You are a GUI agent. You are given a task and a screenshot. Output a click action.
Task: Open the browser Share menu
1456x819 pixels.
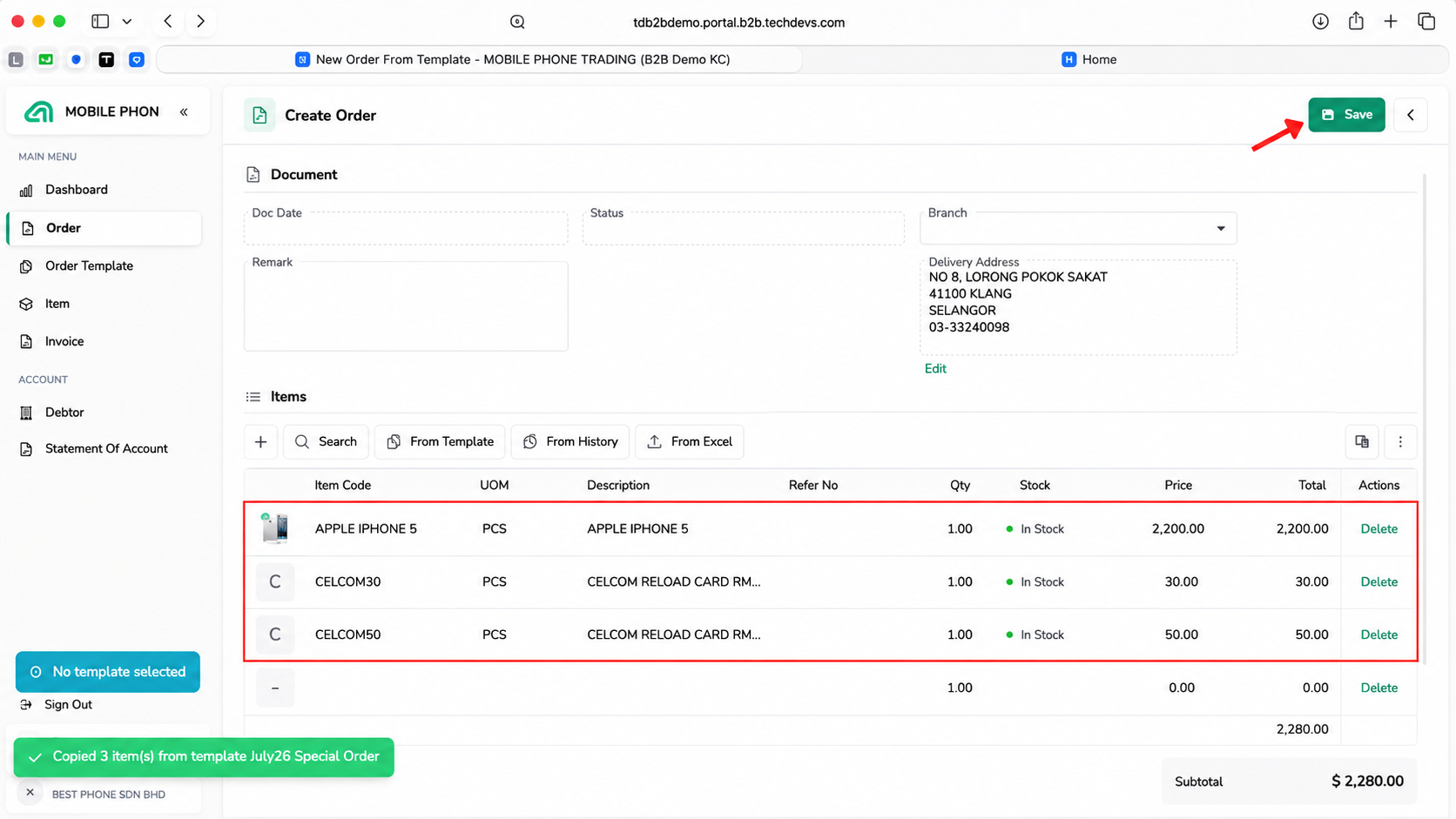pyautogui.click(x=1356, y=22)
